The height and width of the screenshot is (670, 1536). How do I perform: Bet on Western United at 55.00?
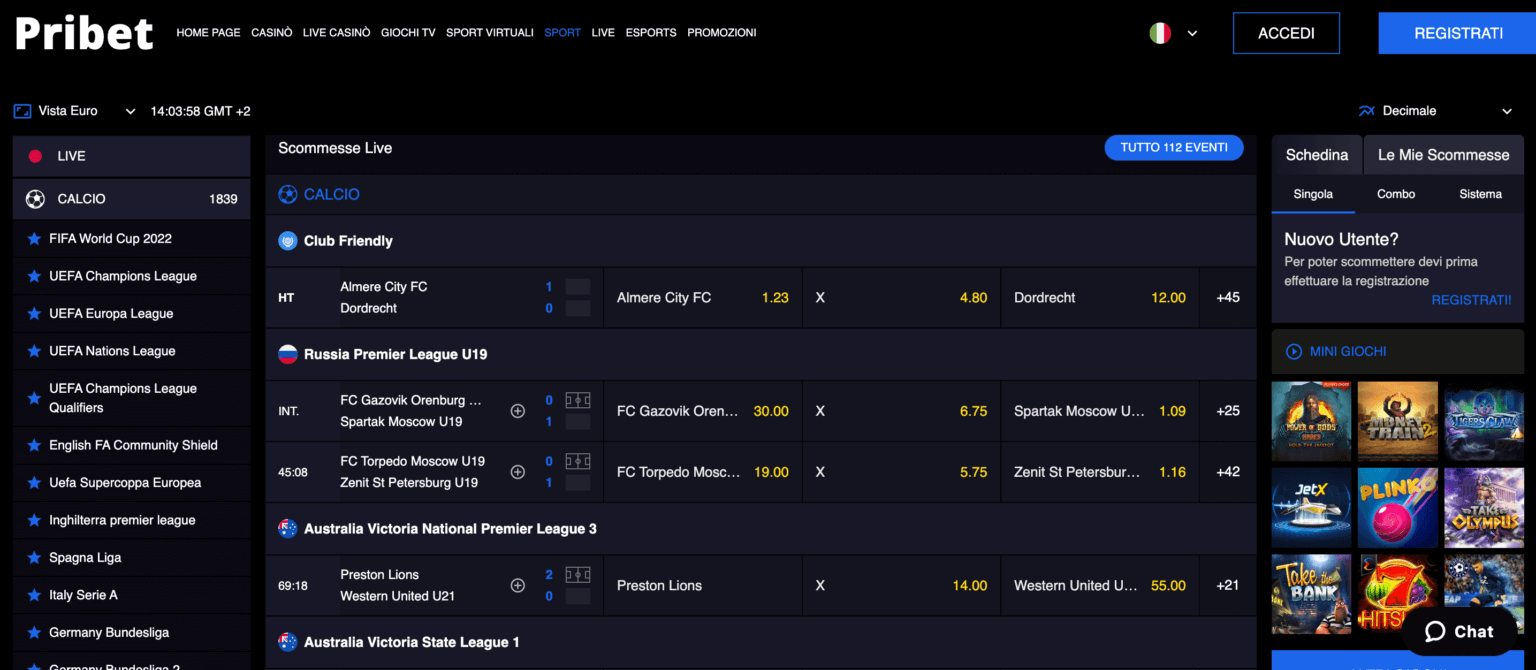(1100, 586)
